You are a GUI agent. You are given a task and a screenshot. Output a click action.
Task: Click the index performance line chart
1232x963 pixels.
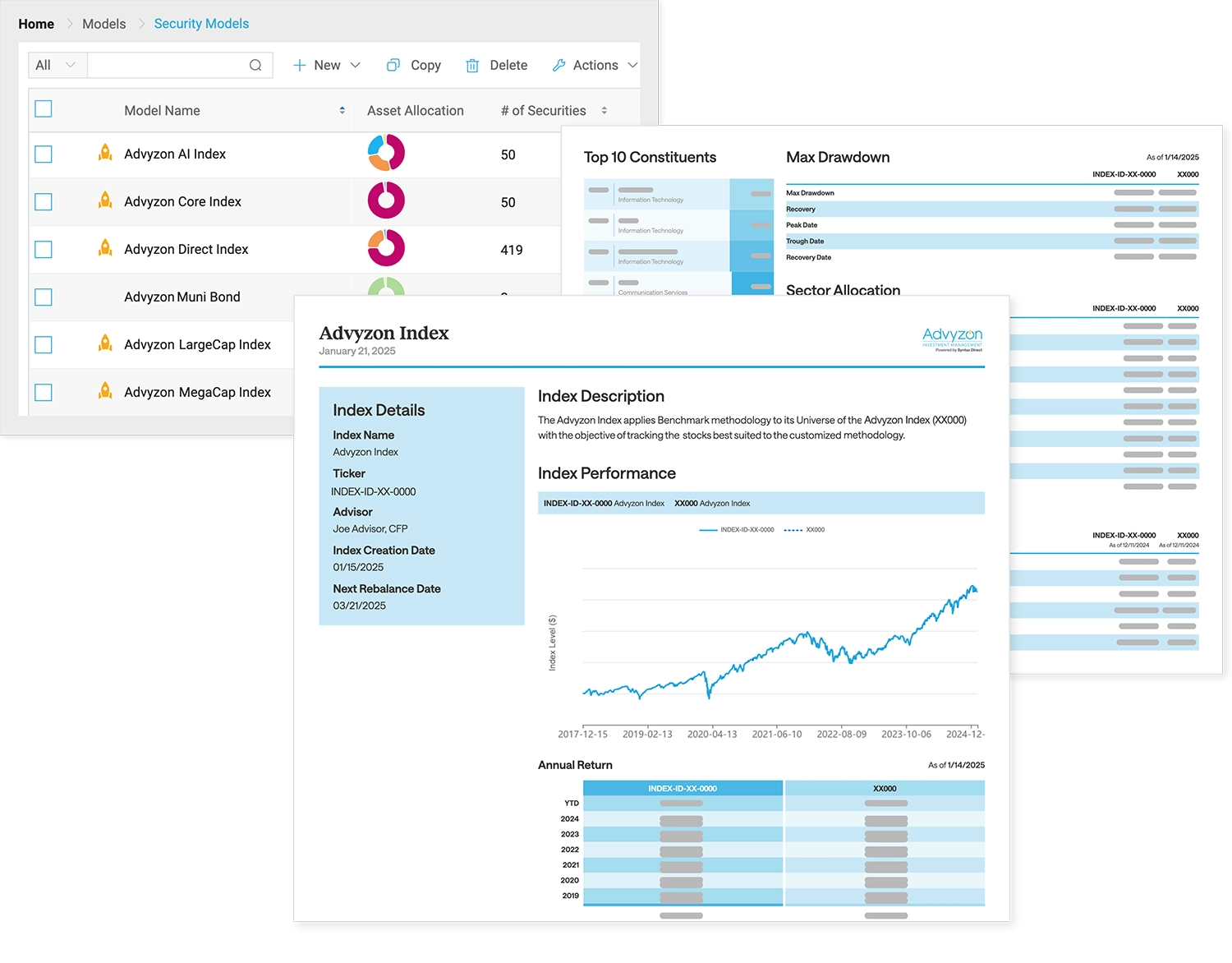pos(779,641)
